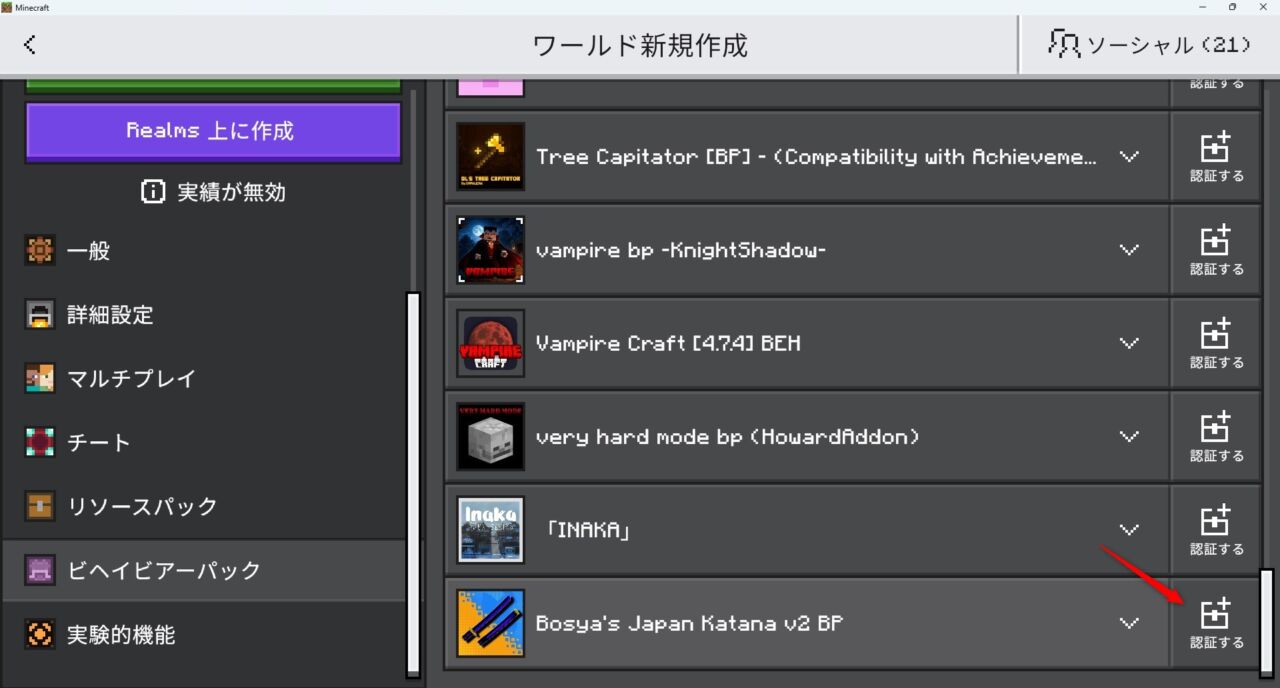This screenshot has height=688, width=1280.
Task: Click the 実験的機能 orange icon
Action: [40, 635]
